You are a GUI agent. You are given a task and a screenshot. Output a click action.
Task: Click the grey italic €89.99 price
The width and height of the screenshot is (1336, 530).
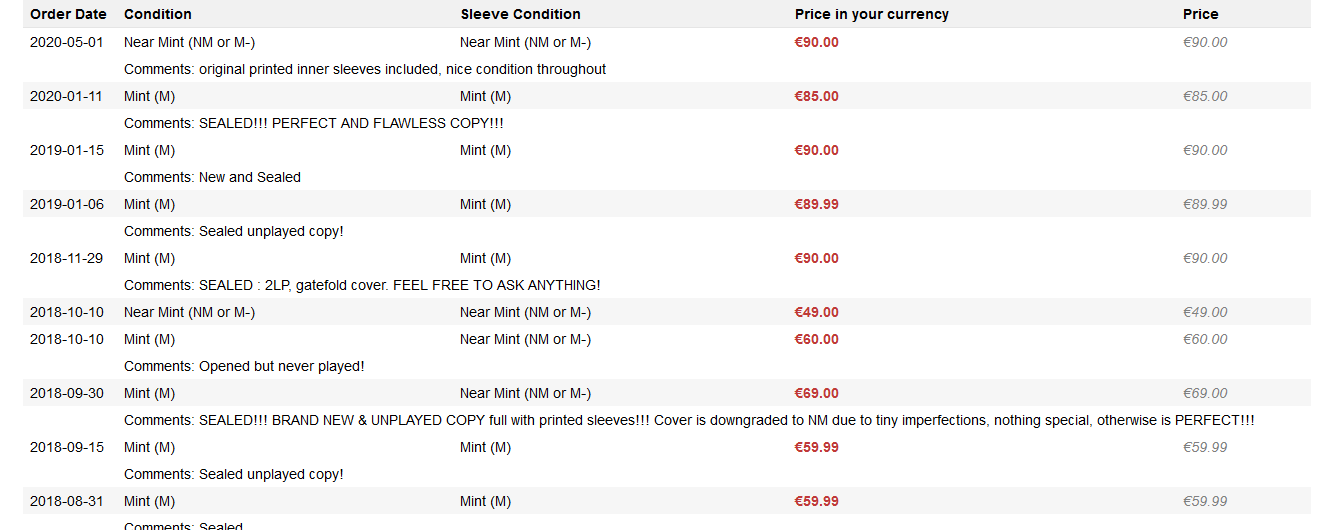pos(1205,204)
